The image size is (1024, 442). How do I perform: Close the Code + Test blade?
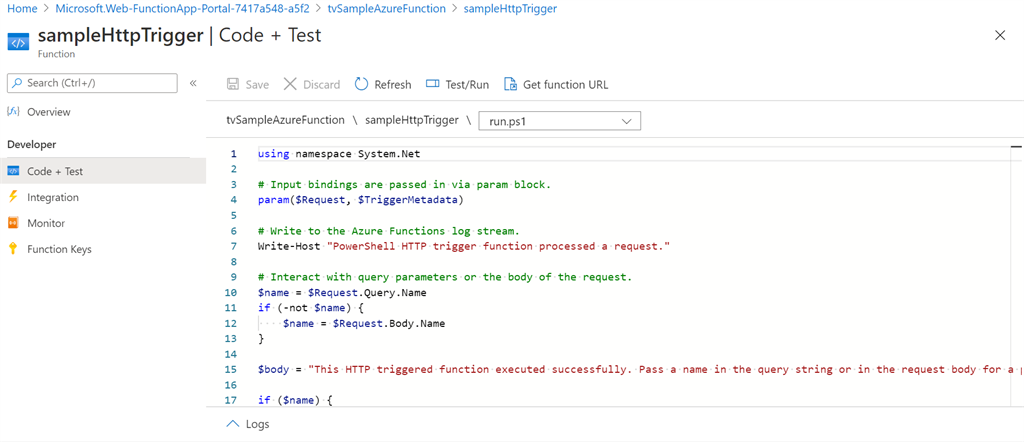1000,35
